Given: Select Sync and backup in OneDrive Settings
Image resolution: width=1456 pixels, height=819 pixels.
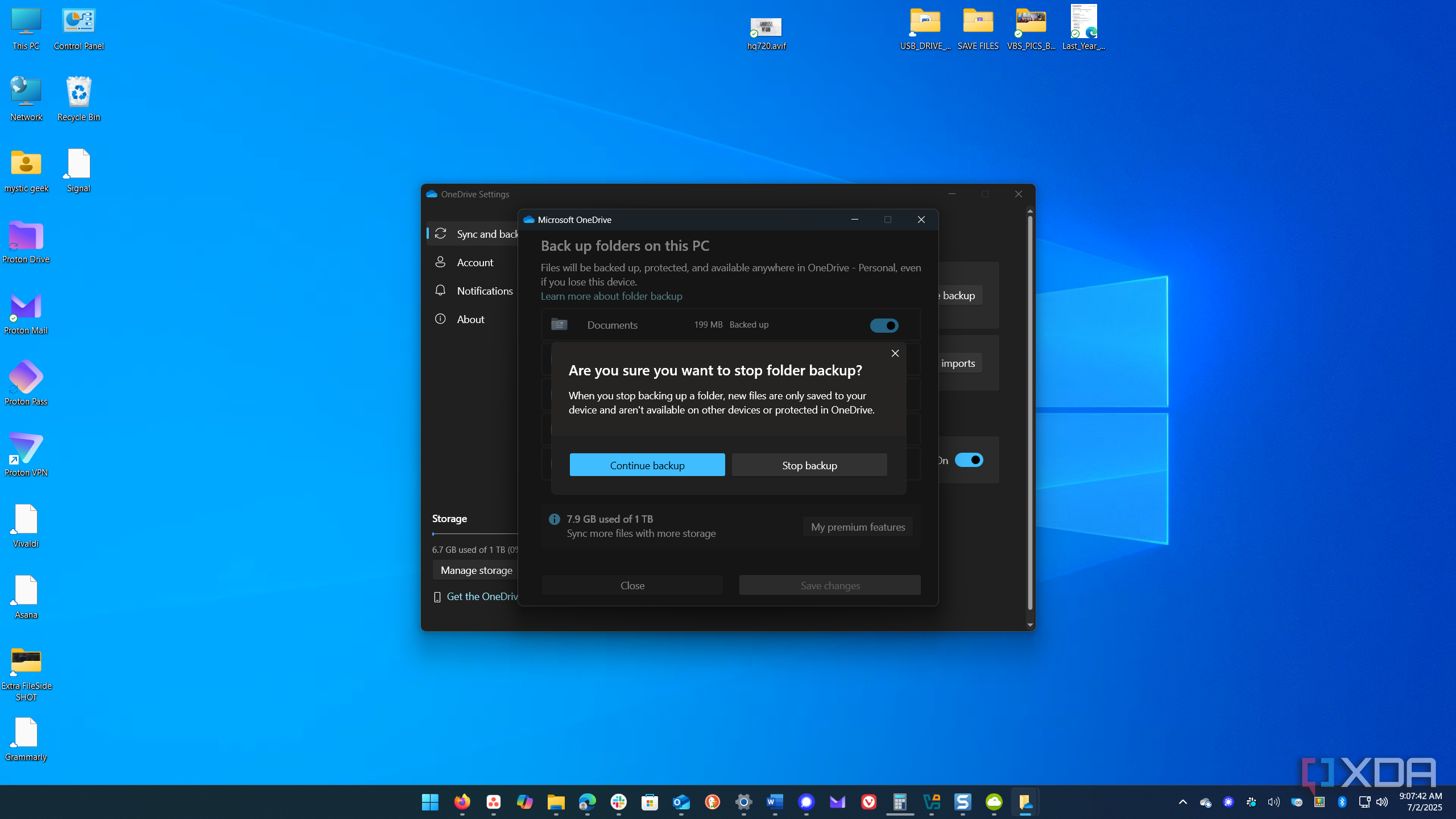Looking at the screenshot, I should tap(473, 234).
